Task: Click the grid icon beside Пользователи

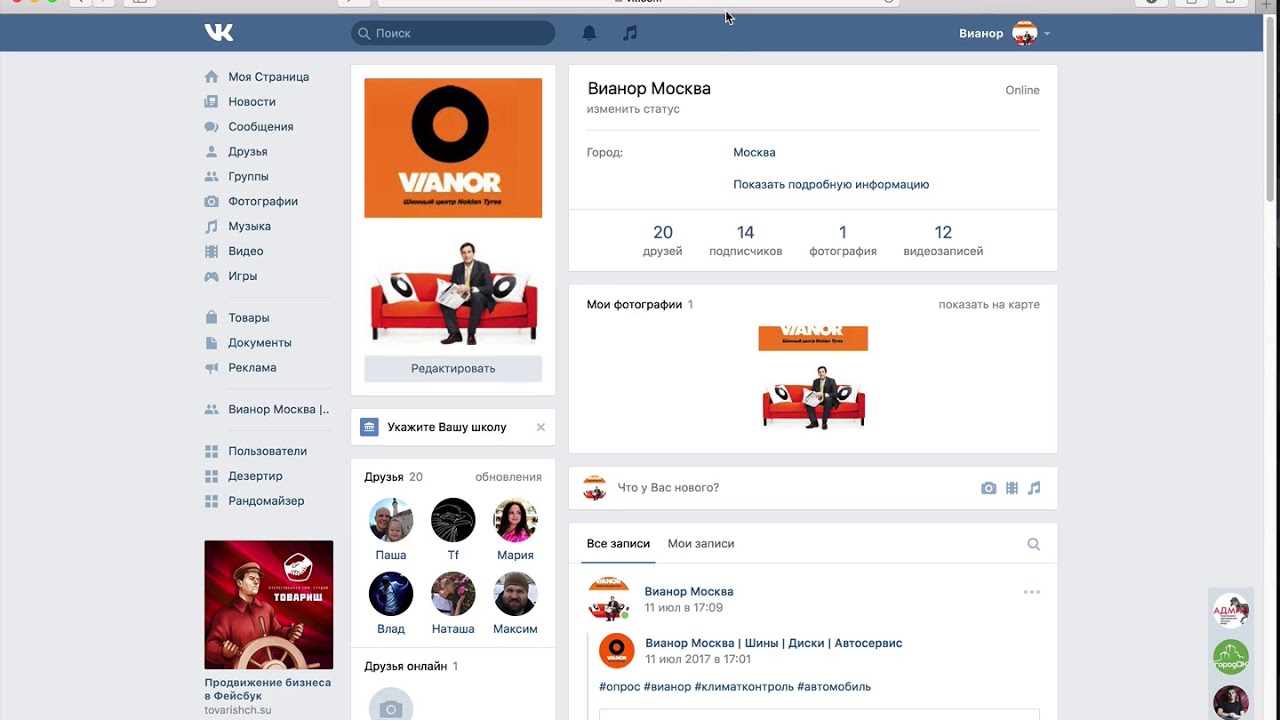Action: (211, 451)
